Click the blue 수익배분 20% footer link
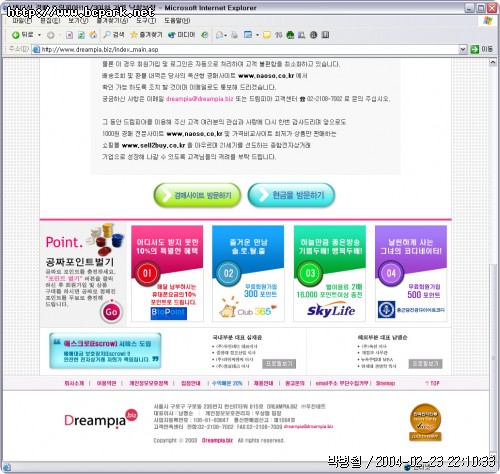The width and height of the screenshot is (500, 474). [x=227, y=383]
